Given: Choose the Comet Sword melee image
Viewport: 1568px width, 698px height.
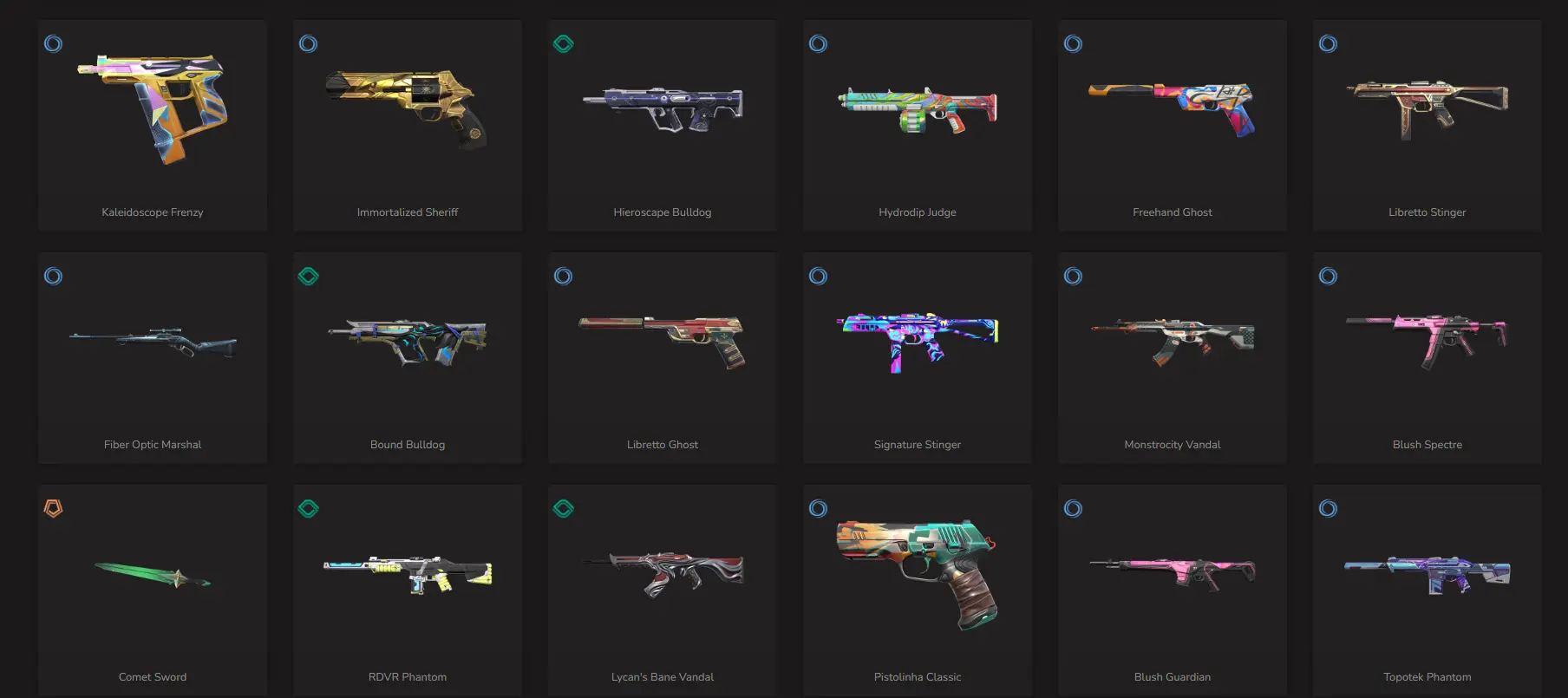Looking at the screenshot, I should (x=153, y=575).
